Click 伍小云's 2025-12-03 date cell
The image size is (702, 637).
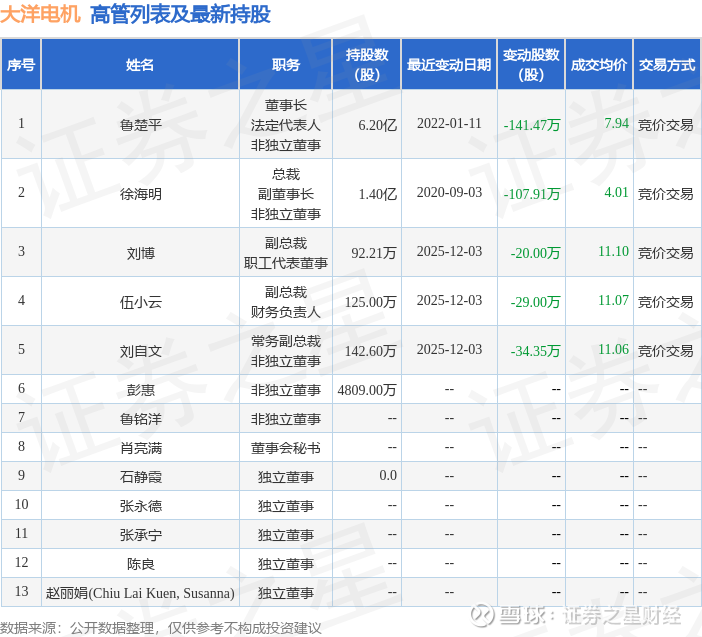449,300
